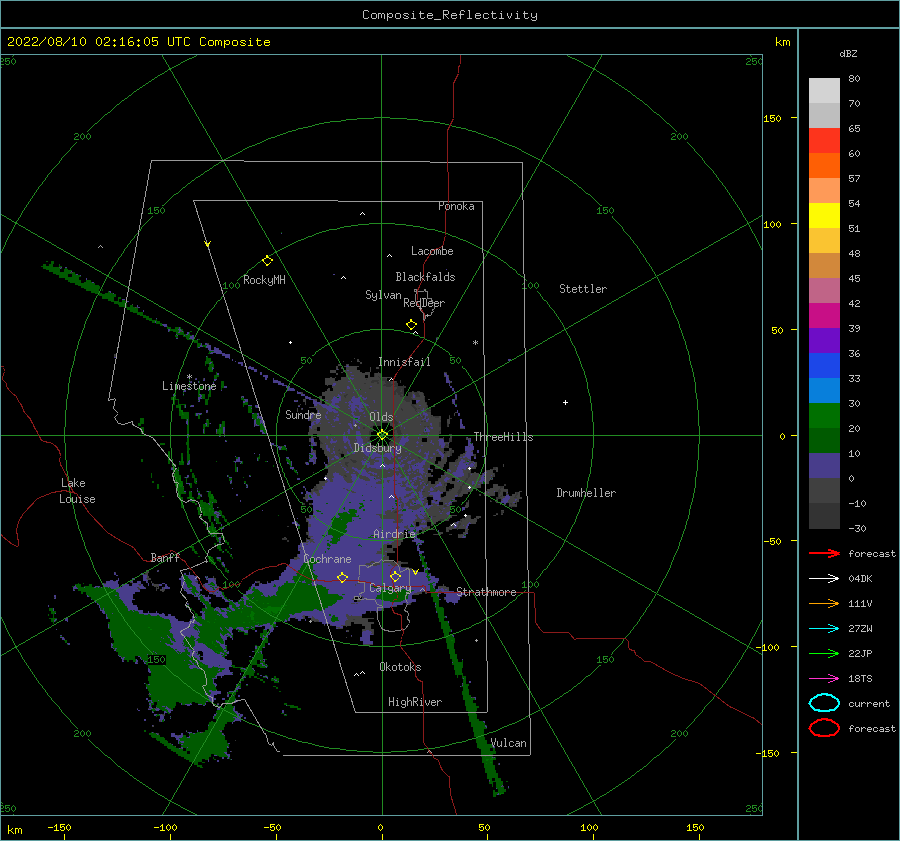Viewport: 900px width, 841px height.
Task: Click the yellow station marker south of RedDeer
Action: coord(412,325)
